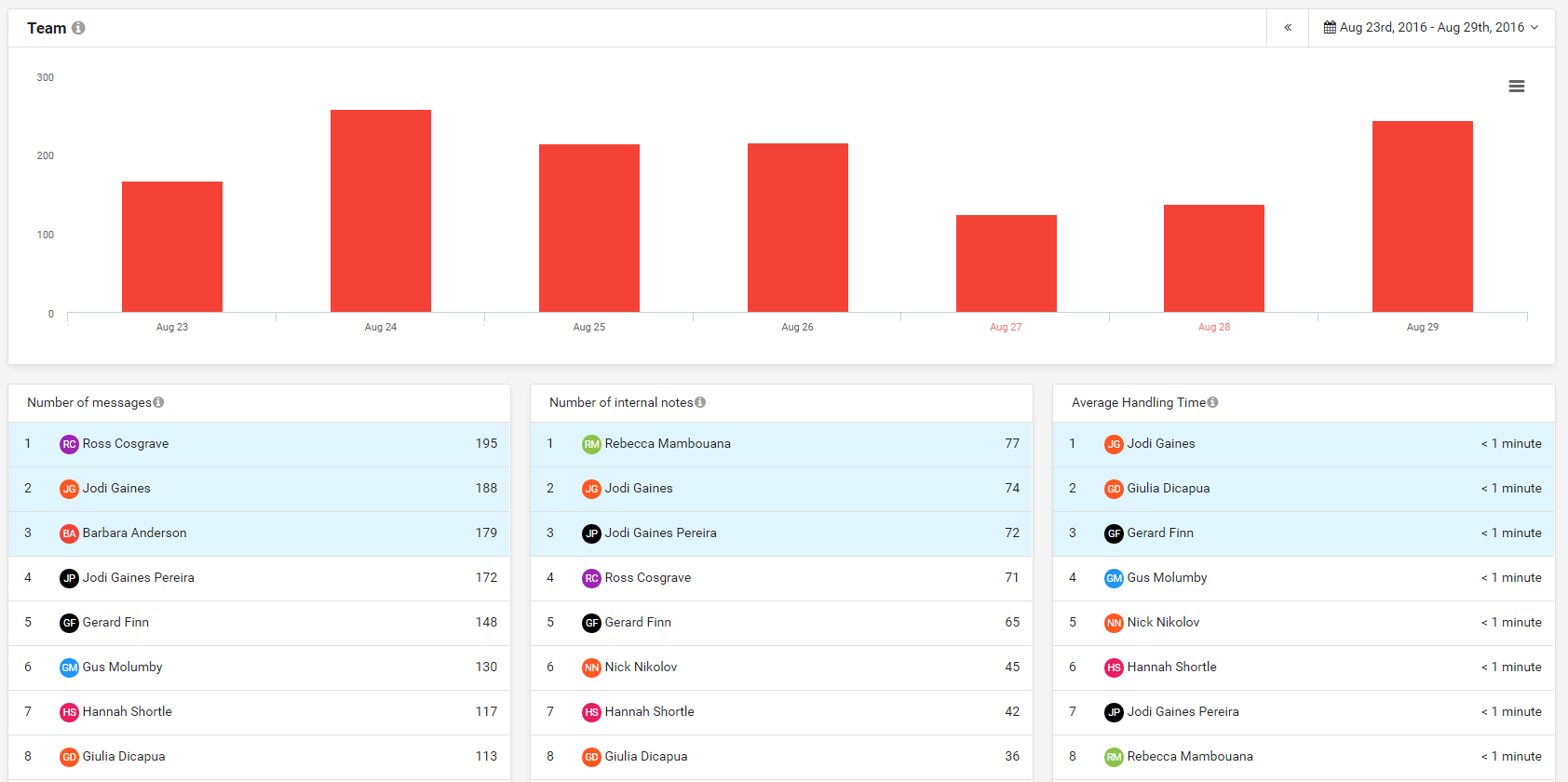Select Gus Molumby name in messages list
The height and width of the screenshot is (782, 1568).
(123, 667)
